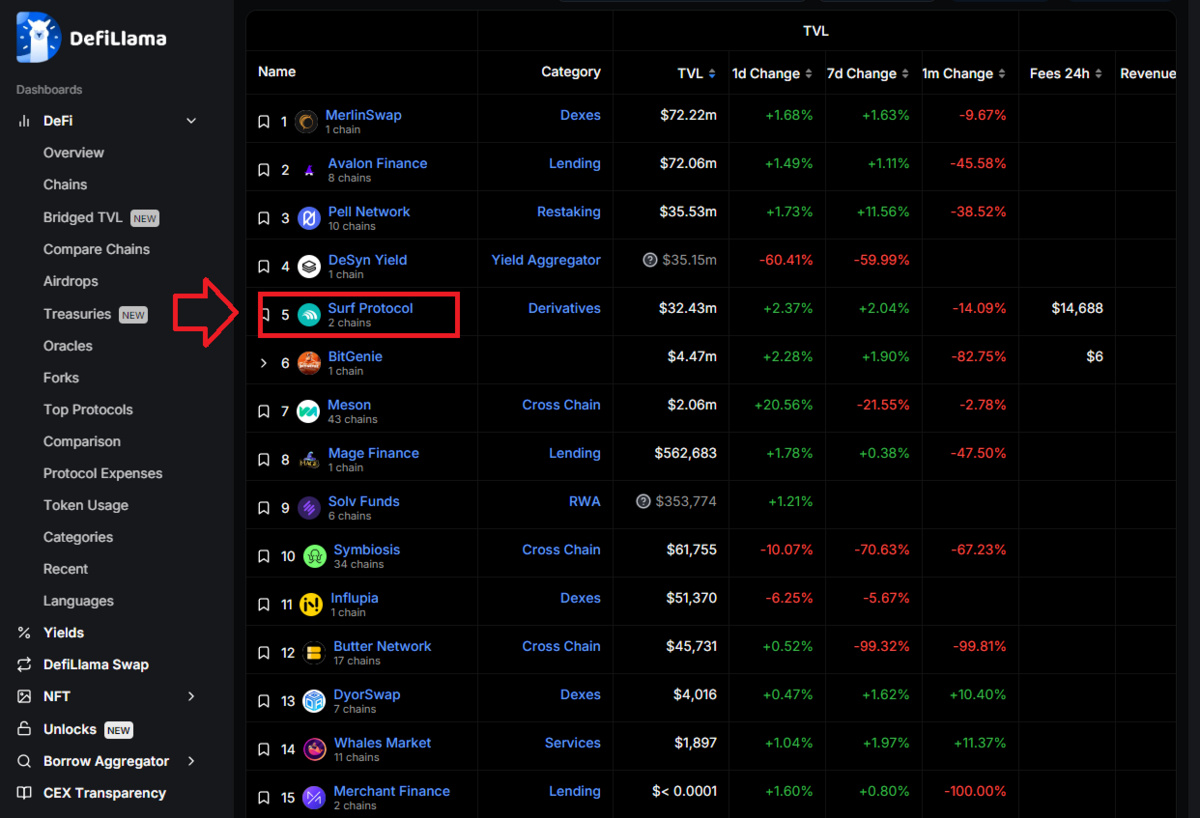
Task: Click the Yields percent icon
Action: [x=24, y=633]
